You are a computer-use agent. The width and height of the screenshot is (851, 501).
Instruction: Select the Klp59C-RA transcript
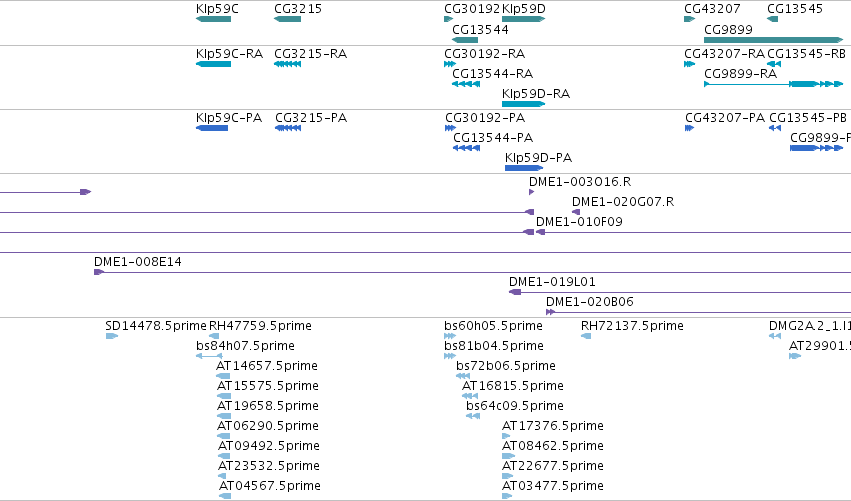[x=213, y=64]
